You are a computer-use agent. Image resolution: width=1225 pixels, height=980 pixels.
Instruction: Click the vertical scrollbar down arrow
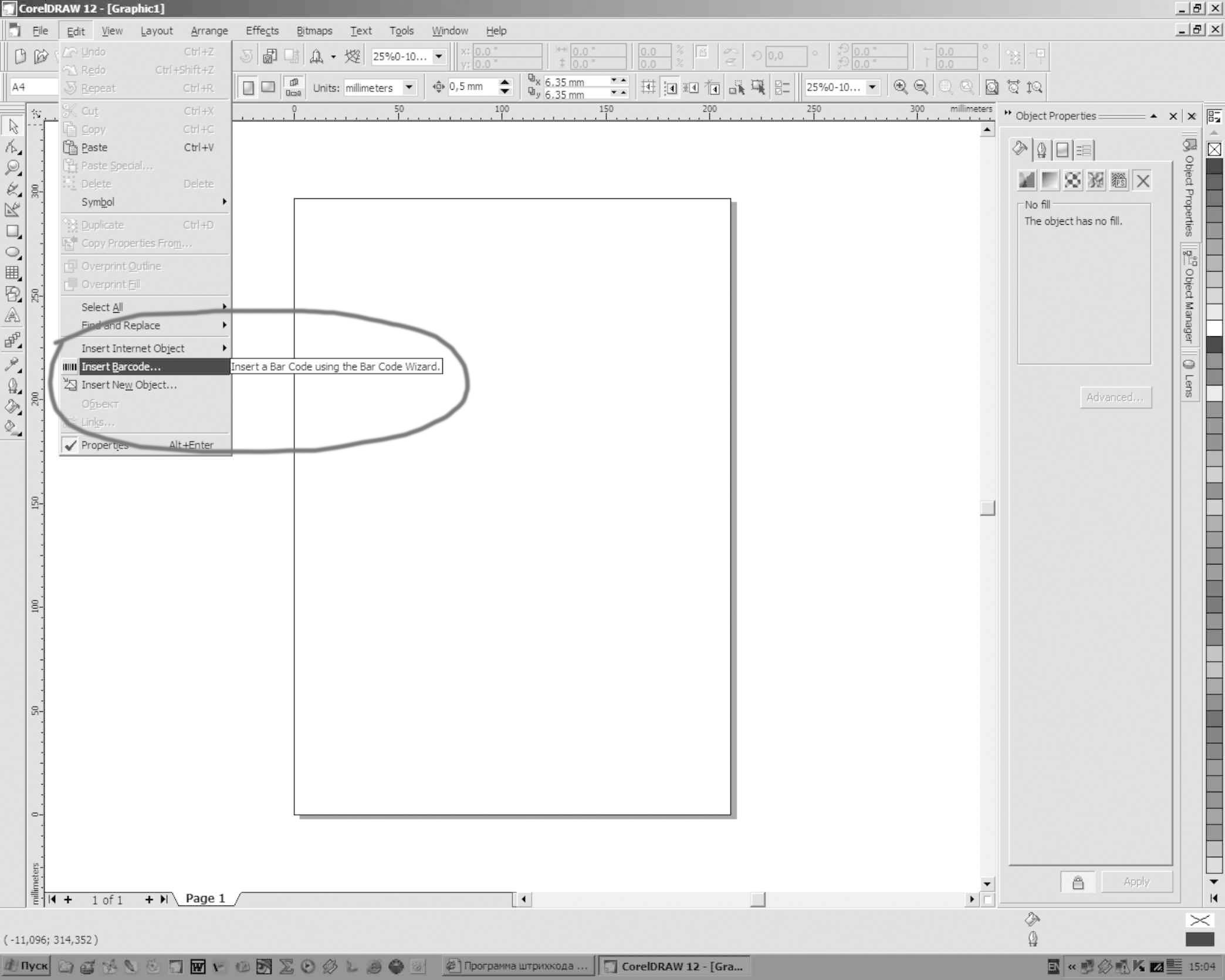tap(987, 884)
